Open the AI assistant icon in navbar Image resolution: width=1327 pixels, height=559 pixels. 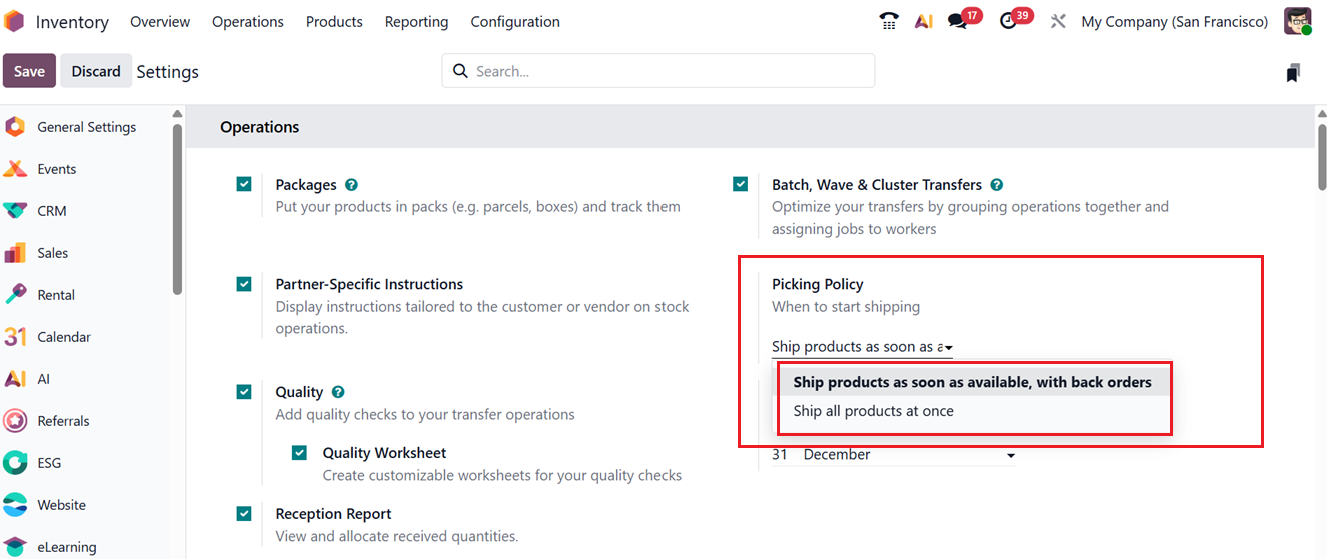(923, 21)
